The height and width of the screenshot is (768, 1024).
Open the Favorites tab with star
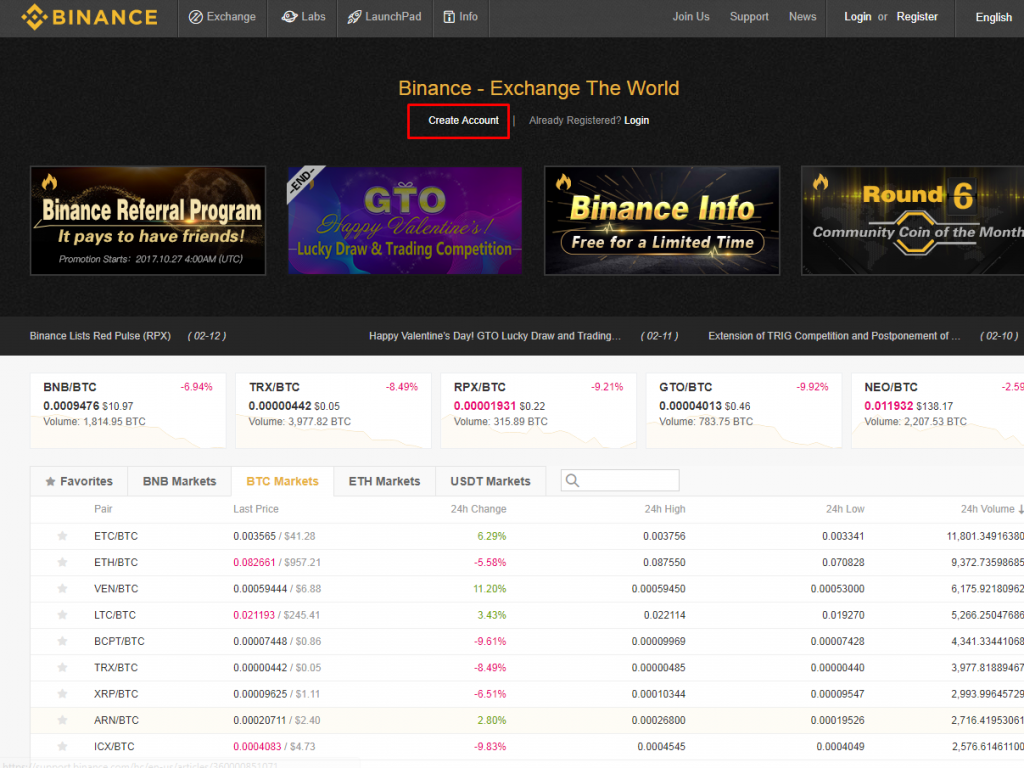79,481
